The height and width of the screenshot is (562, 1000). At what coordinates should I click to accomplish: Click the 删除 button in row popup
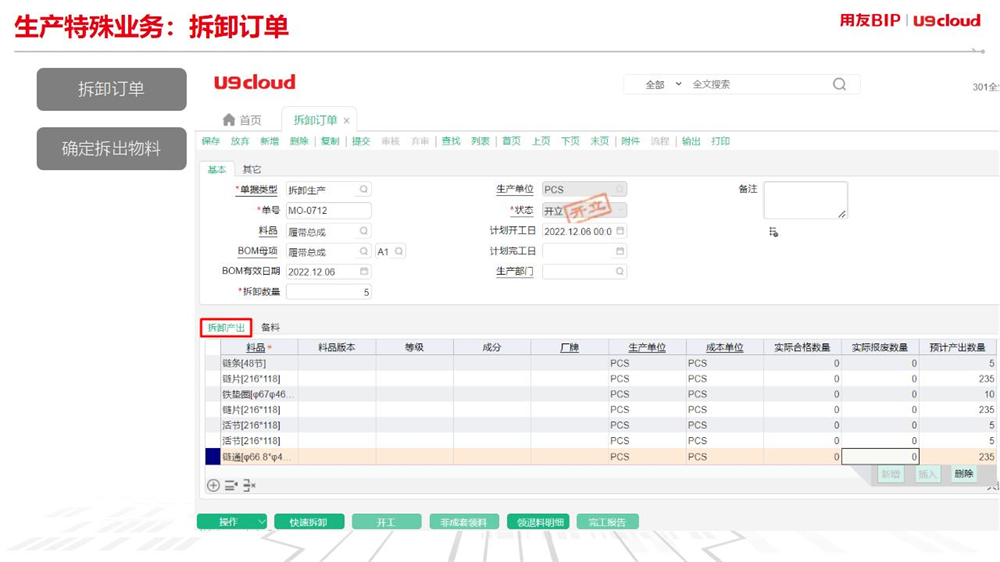pos(964,474)
